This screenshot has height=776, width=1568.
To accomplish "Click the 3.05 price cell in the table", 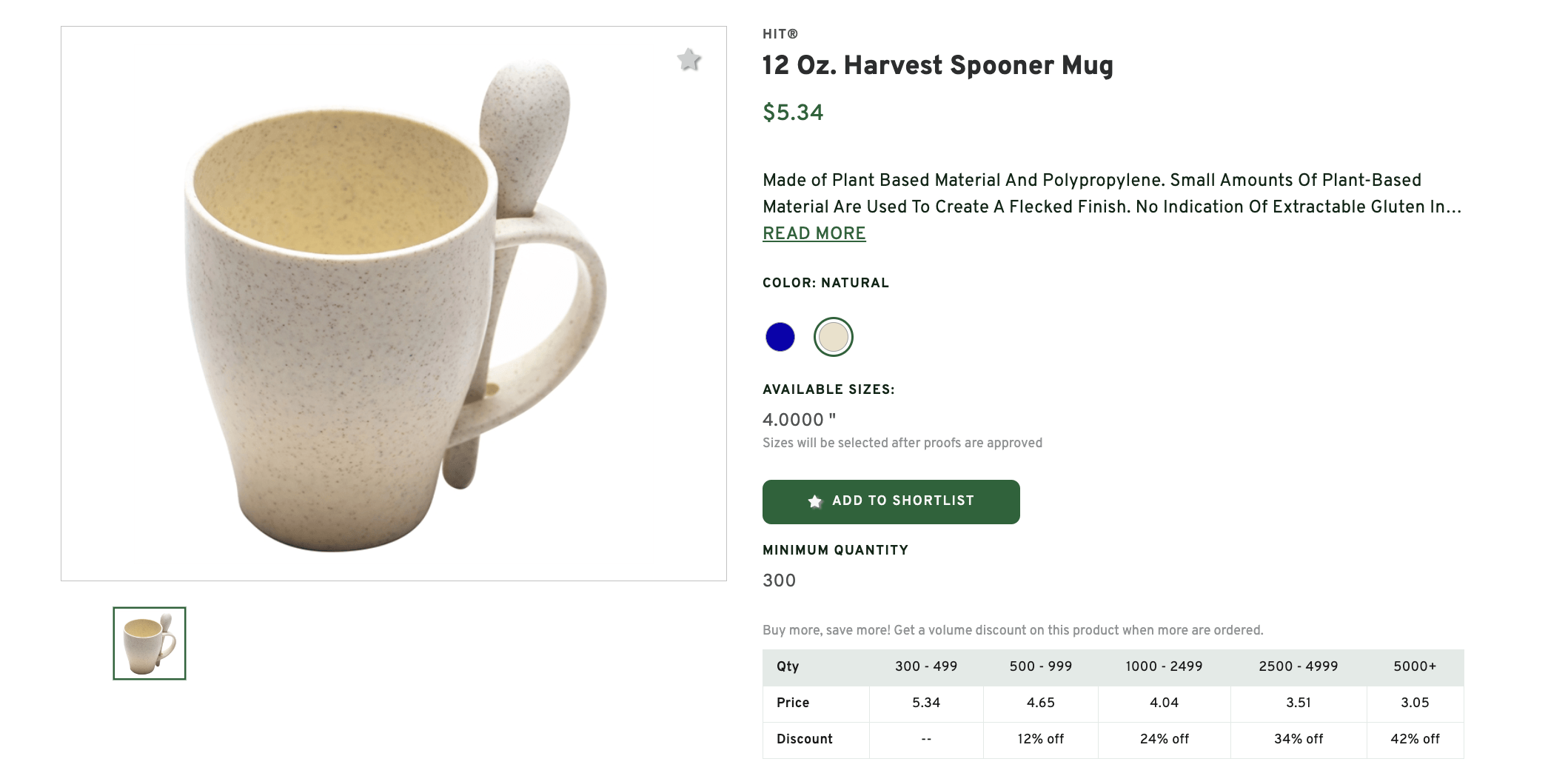I will (1415, 703).
